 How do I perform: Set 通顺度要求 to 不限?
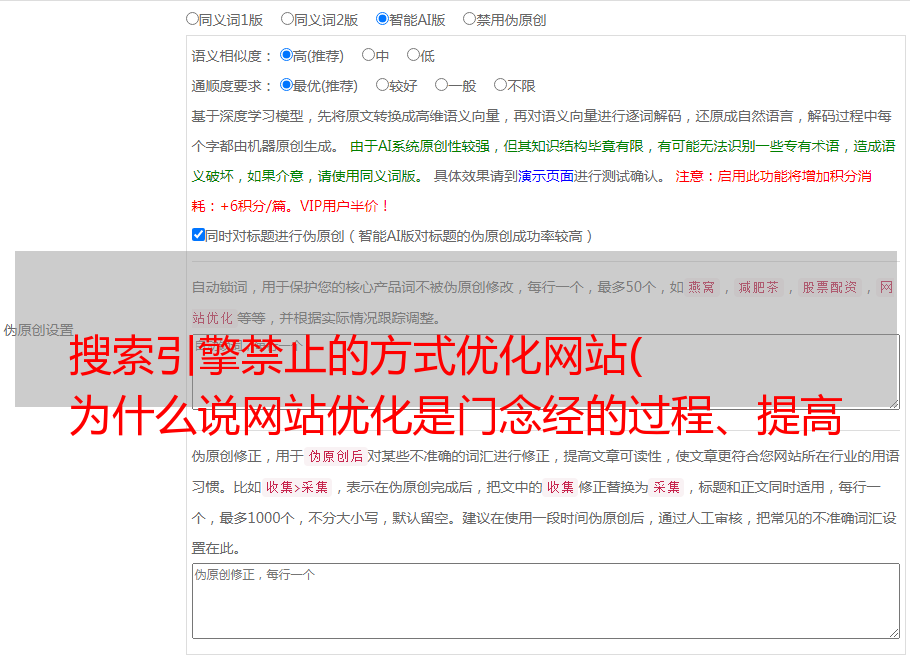pos(500,85)
